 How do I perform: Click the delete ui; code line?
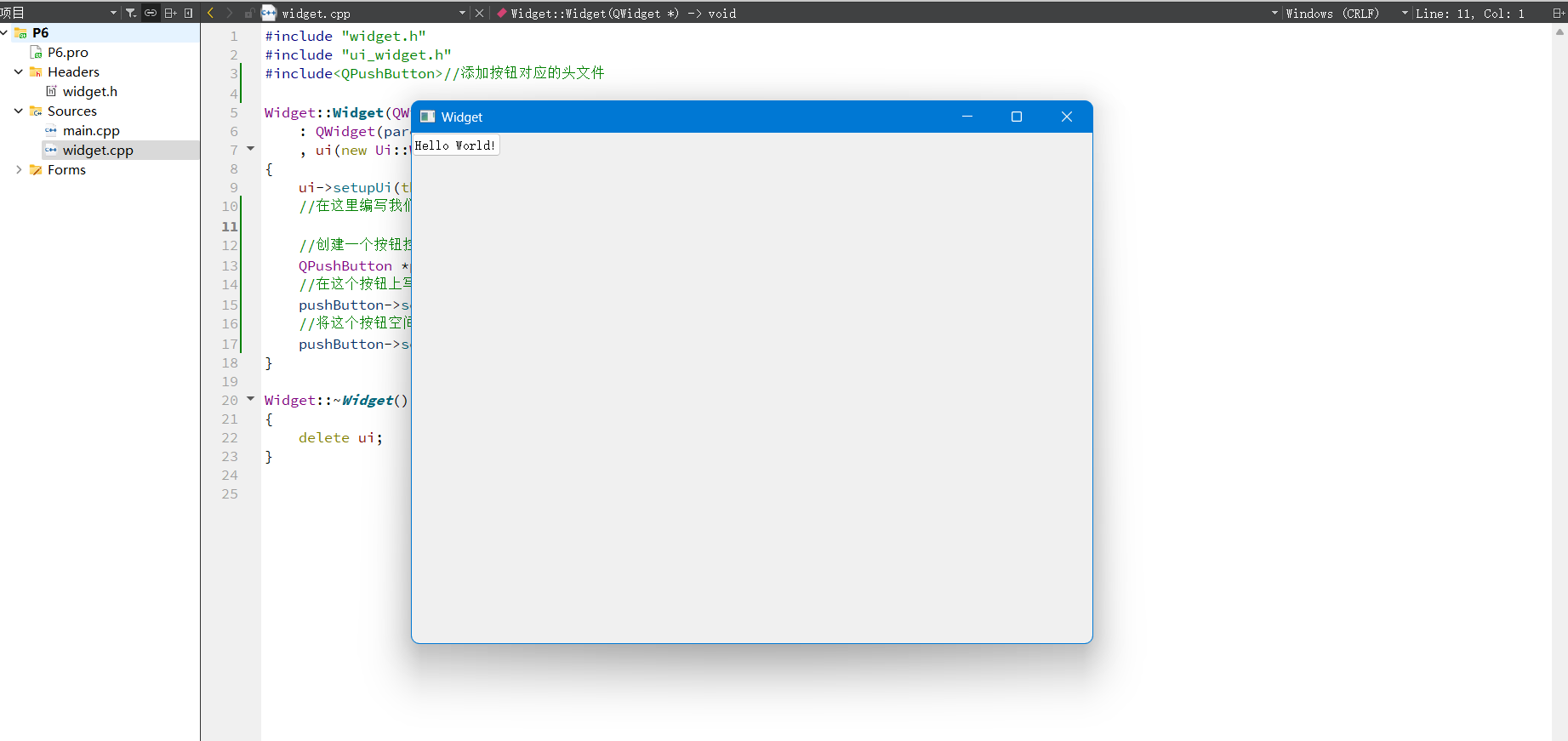(x=340, y=437)
